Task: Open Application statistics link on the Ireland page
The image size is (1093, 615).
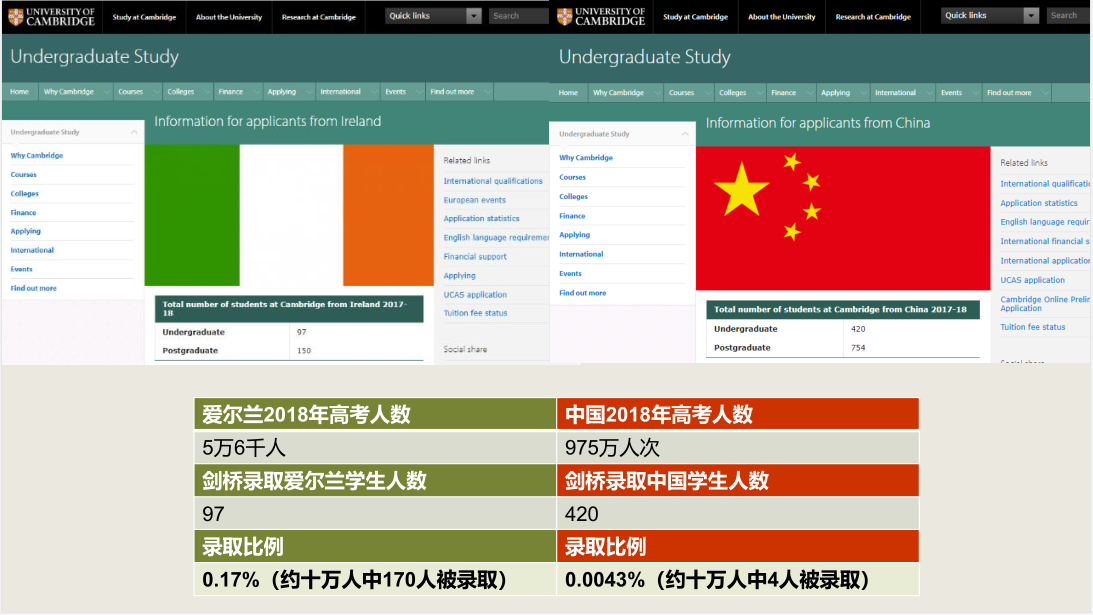Action: pyautogui.click(x=482, y=218)
